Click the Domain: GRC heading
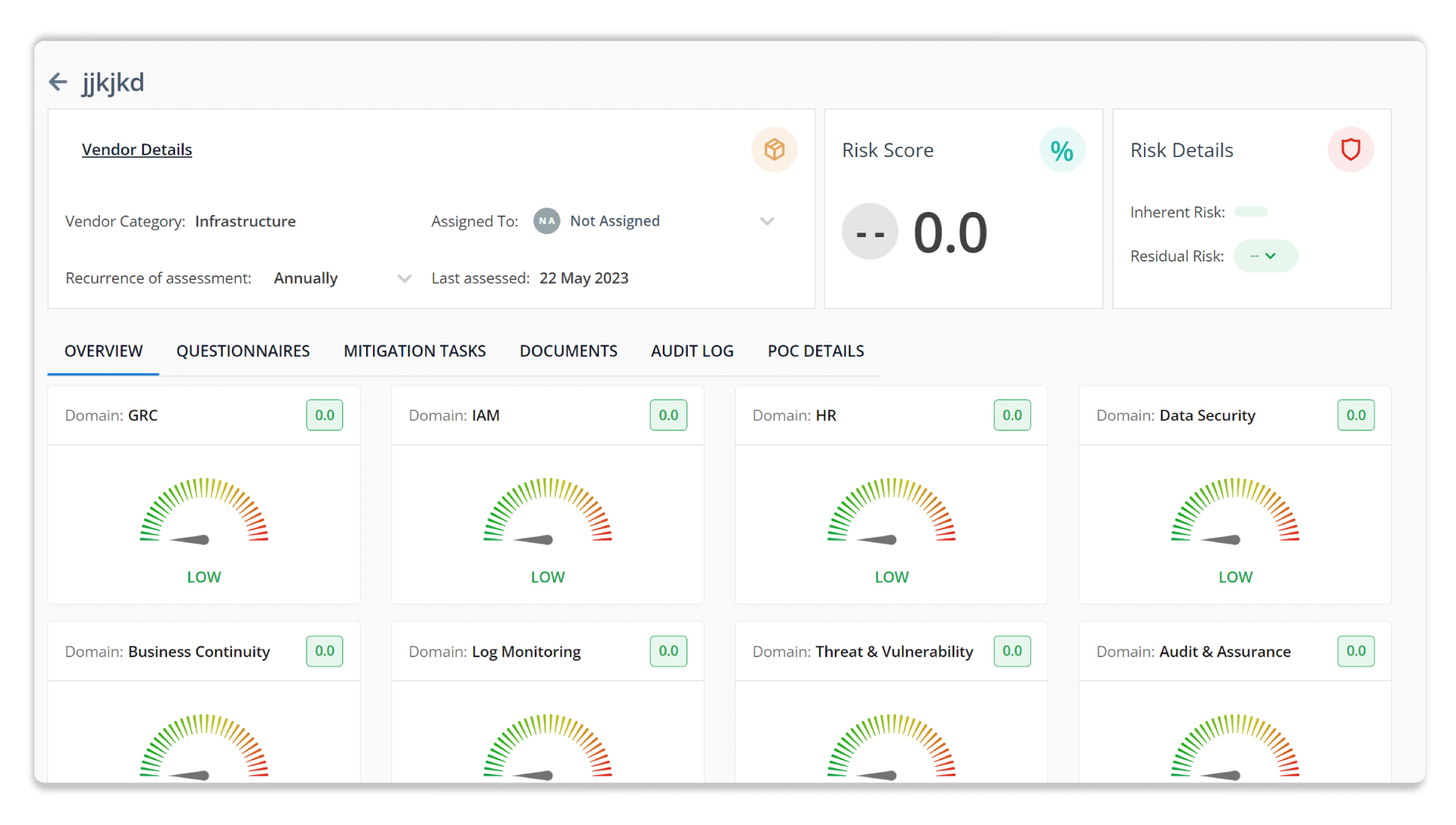The height and width of the screenshot is (825, 1456). pyautogui.click(x=111, y=416)
